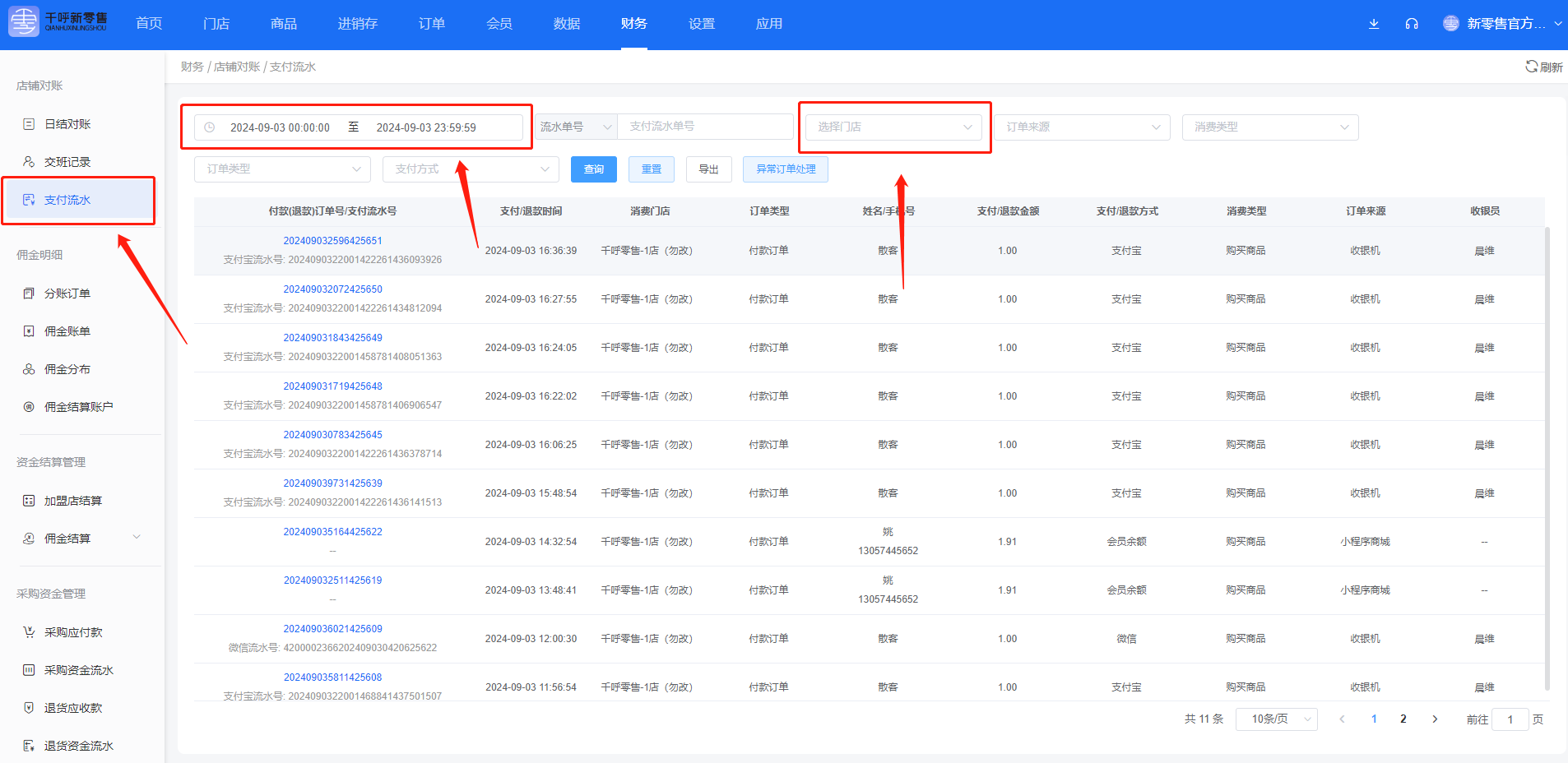Screen dimensions: 1568x763
Task: Open the 订单来源 dropdown
Action: point(1082,127)
